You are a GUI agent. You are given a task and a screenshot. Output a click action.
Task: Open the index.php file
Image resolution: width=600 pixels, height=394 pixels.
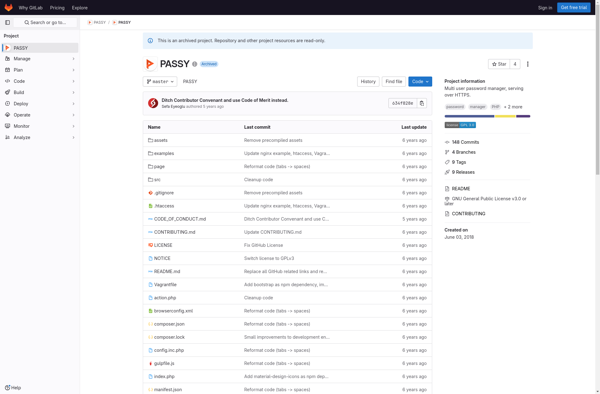click(x=164, y=376)
